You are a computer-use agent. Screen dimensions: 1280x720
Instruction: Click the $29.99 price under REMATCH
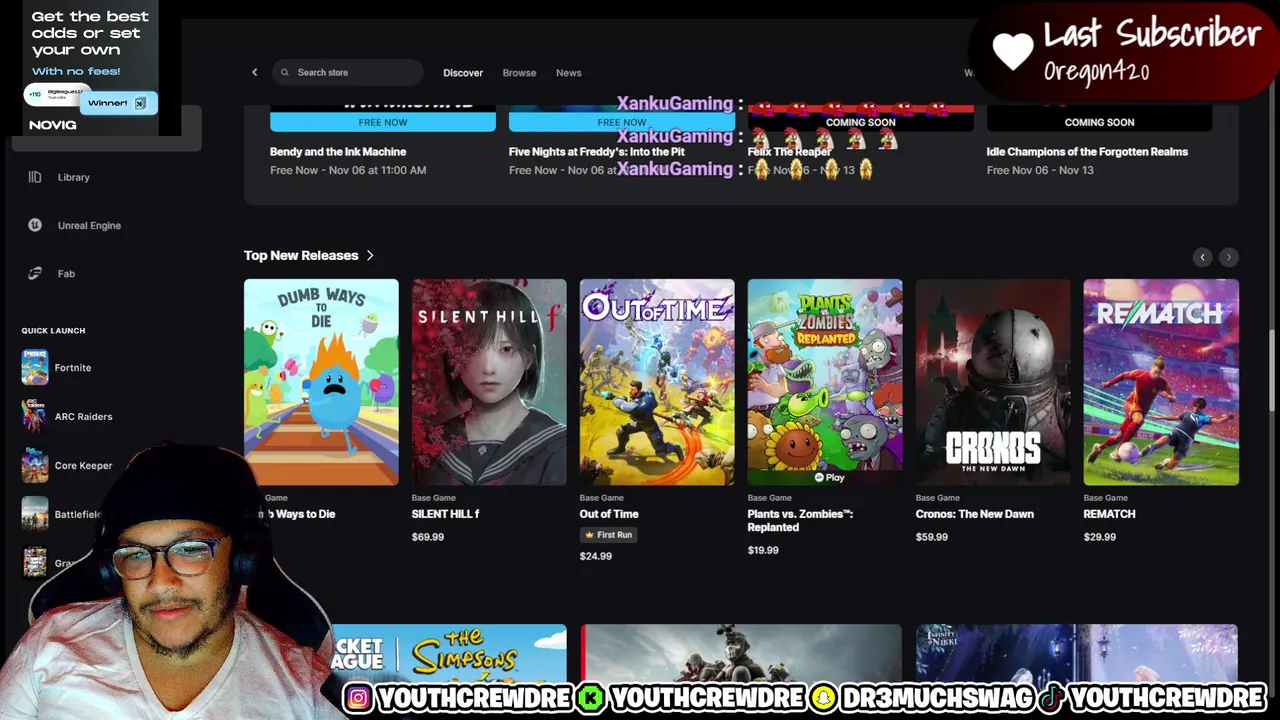(x=1100, y=537)
